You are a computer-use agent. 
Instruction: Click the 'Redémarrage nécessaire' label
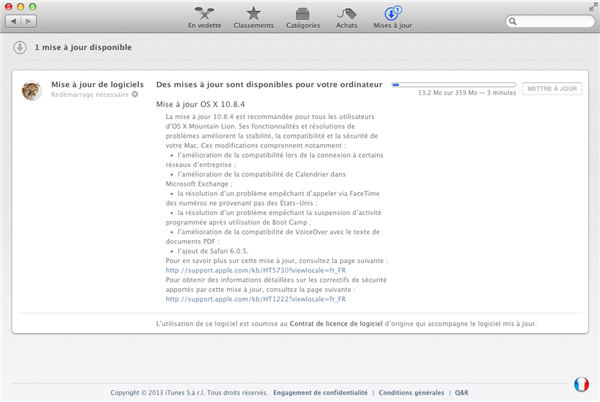tap(90, 94)
